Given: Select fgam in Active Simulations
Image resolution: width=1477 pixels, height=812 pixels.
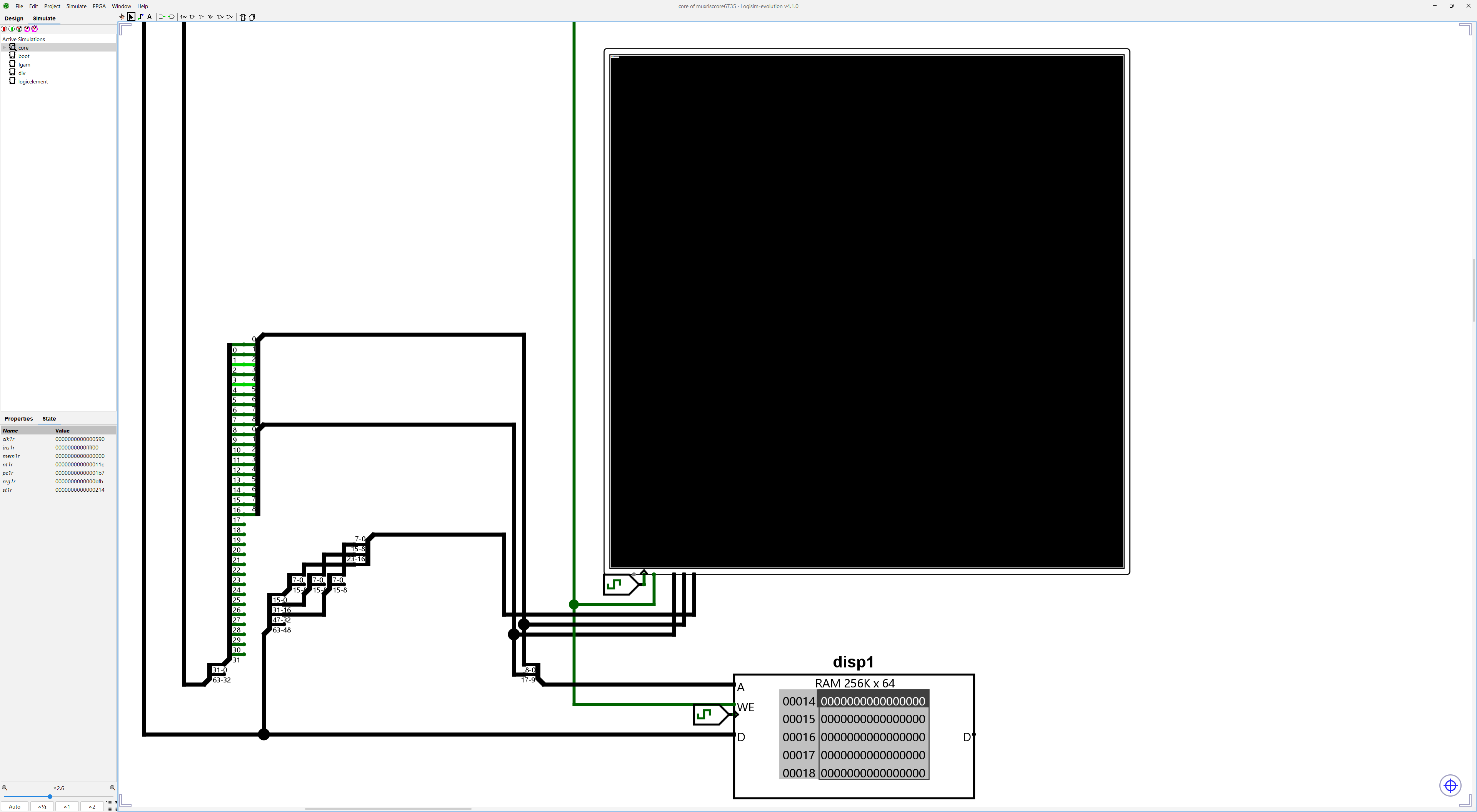Looking at the screenshot, I should pyautogui.click(x=24, y=65).
